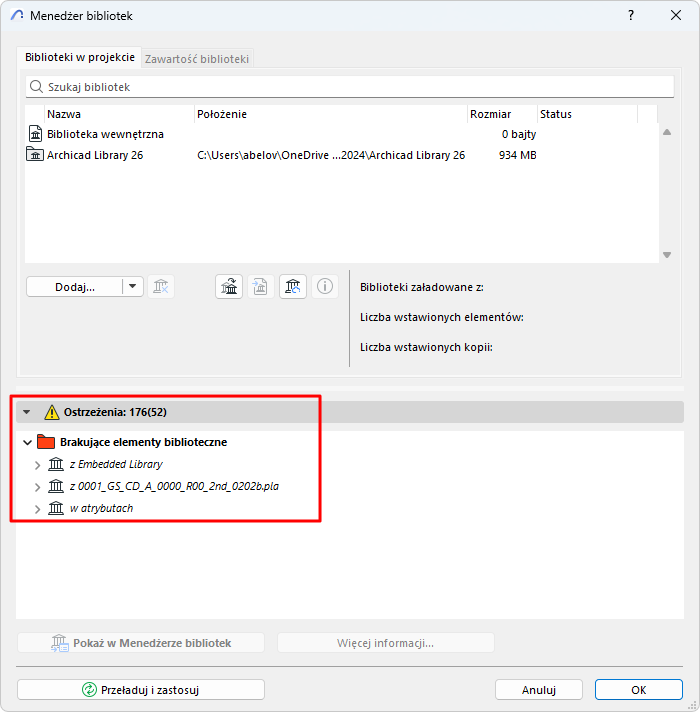Click library icon beside the .pla file entry
700x712 pixels.
pyautogui.click(x=56, y=486)
